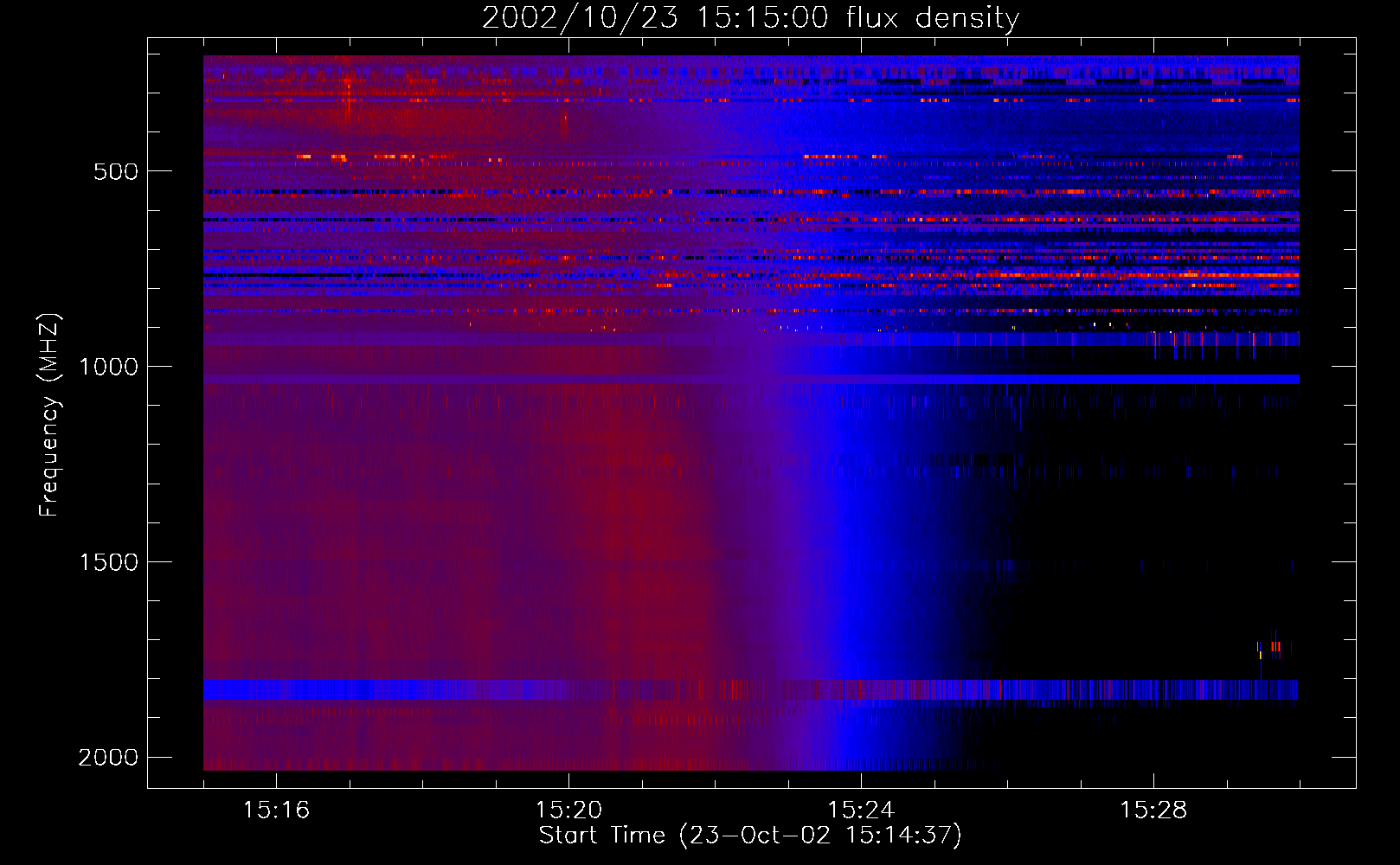Click the small orange burst near 1700 MHz
This screenshot has width=1400, height=865.
coord(1274,647)
